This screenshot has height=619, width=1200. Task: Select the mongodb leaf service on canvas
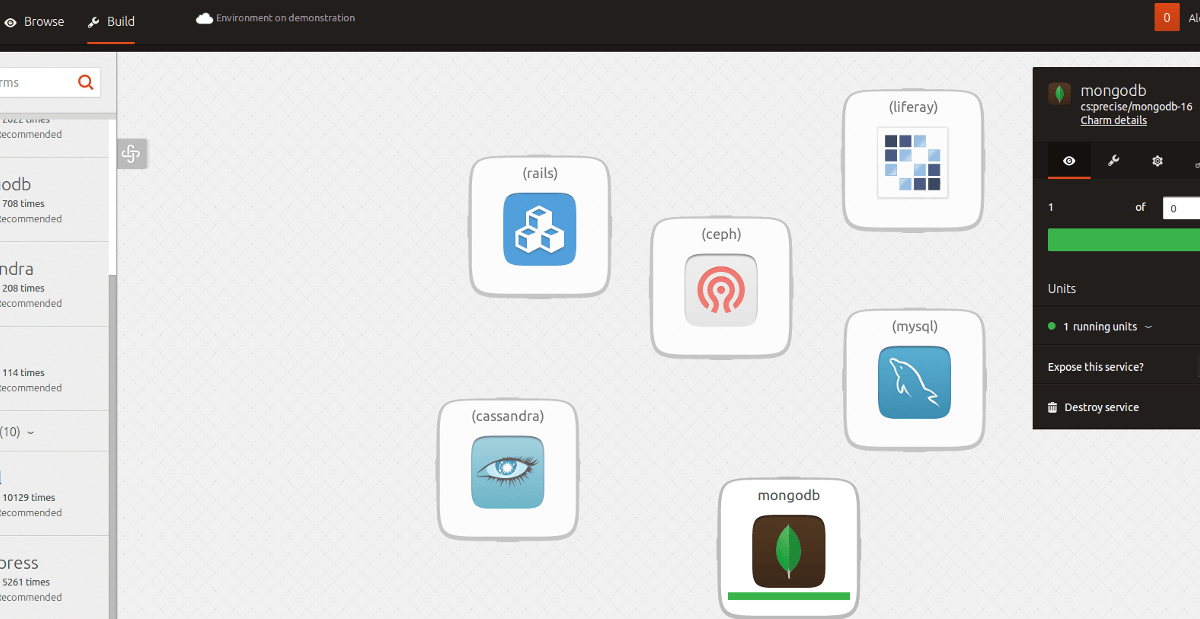coord(789,551)
